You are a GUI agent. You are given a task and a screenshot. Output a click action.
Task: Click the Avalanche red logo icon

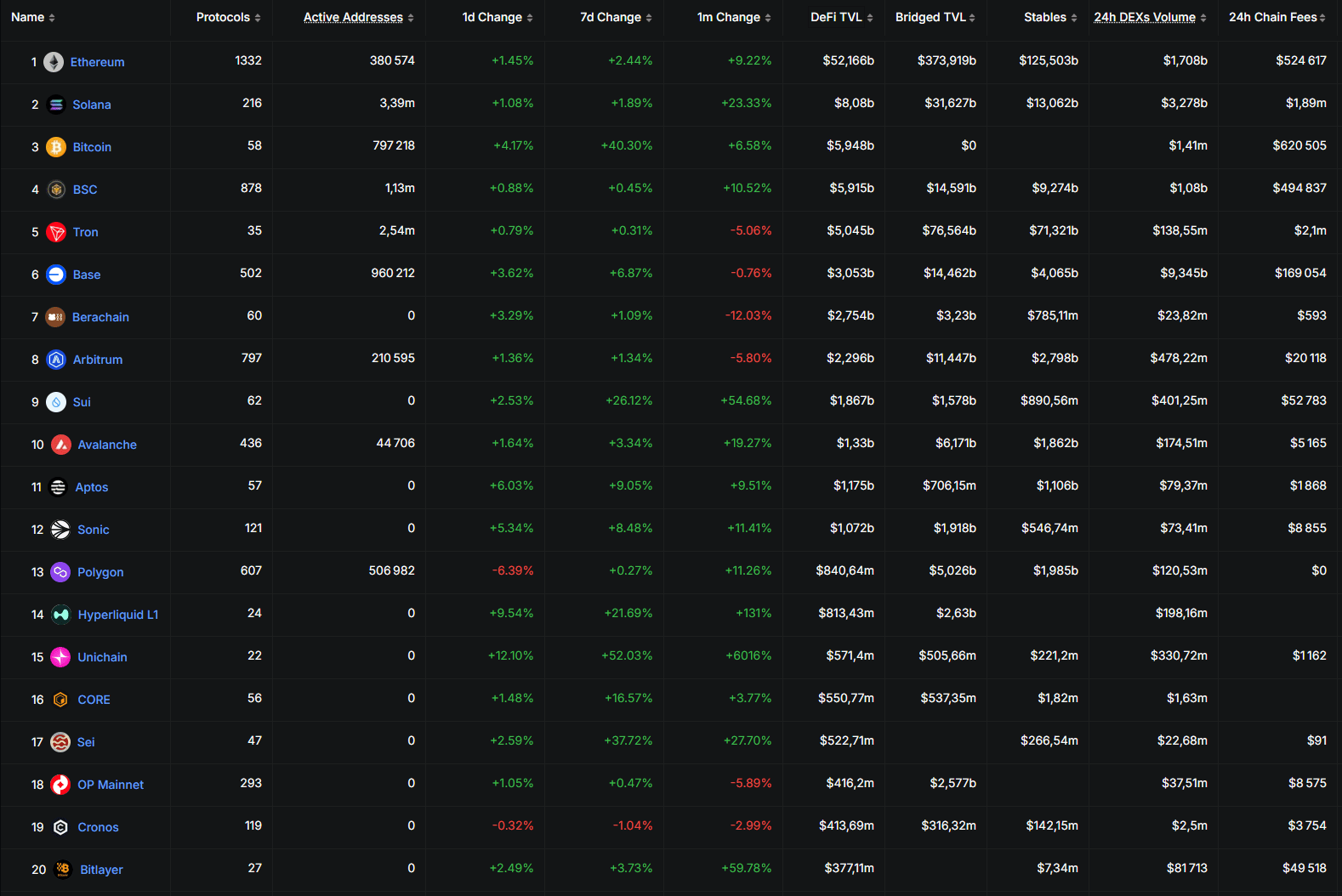61,445
